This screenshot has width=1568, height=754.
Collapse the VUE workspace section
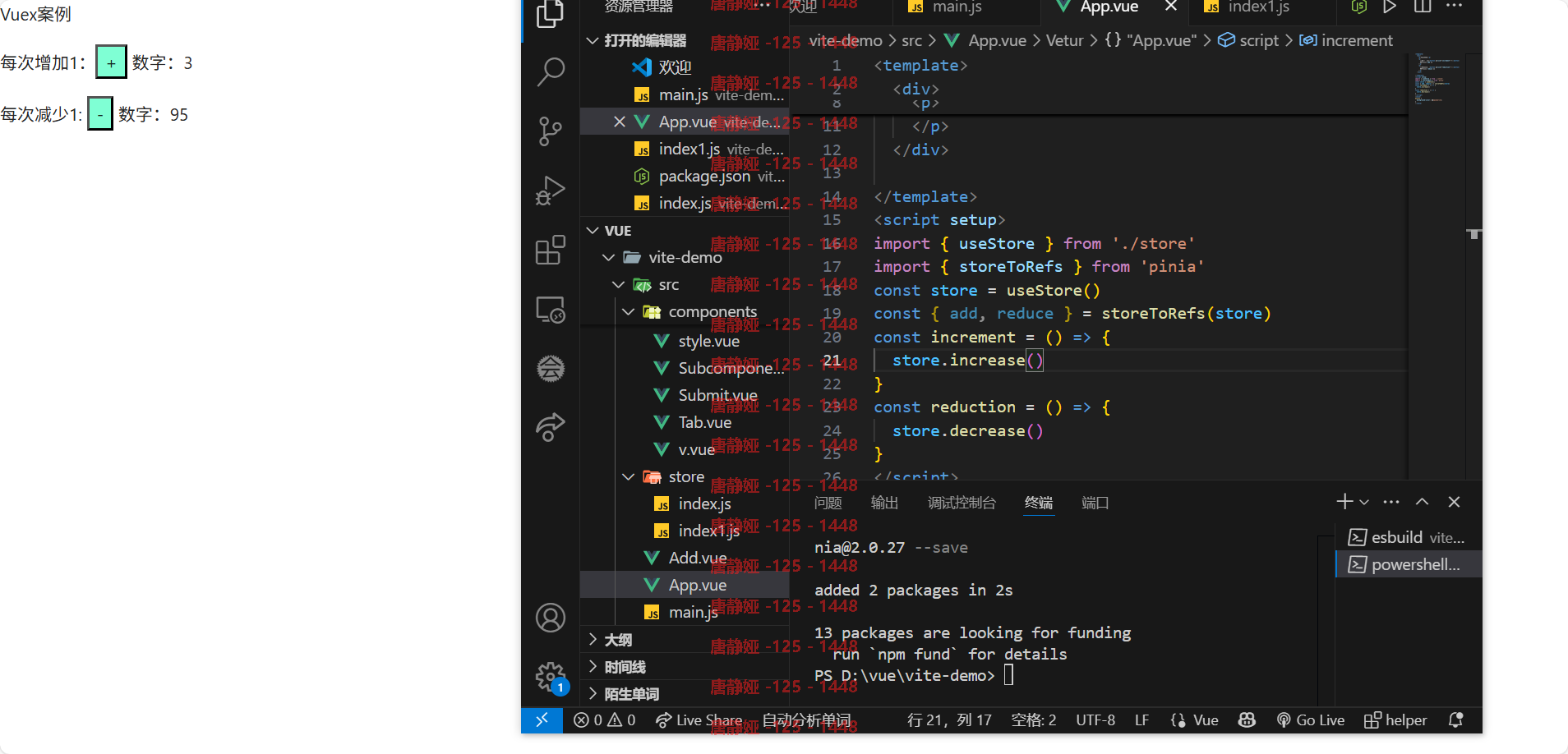point(685,231)
